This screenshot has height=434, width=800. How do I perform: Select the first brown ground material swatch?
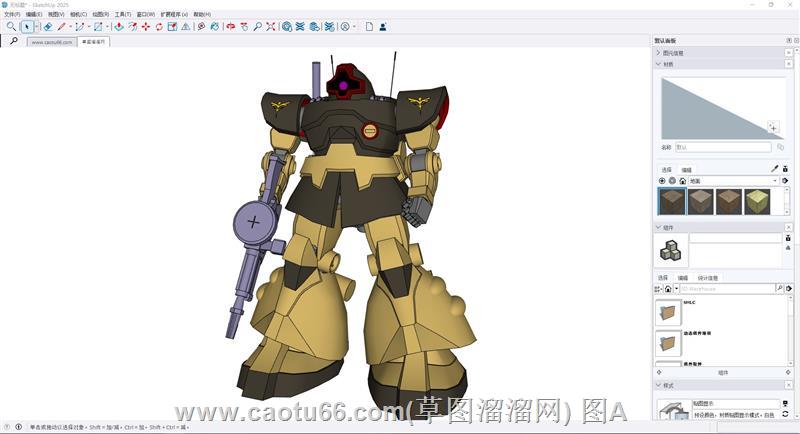[x=671, y=201]
